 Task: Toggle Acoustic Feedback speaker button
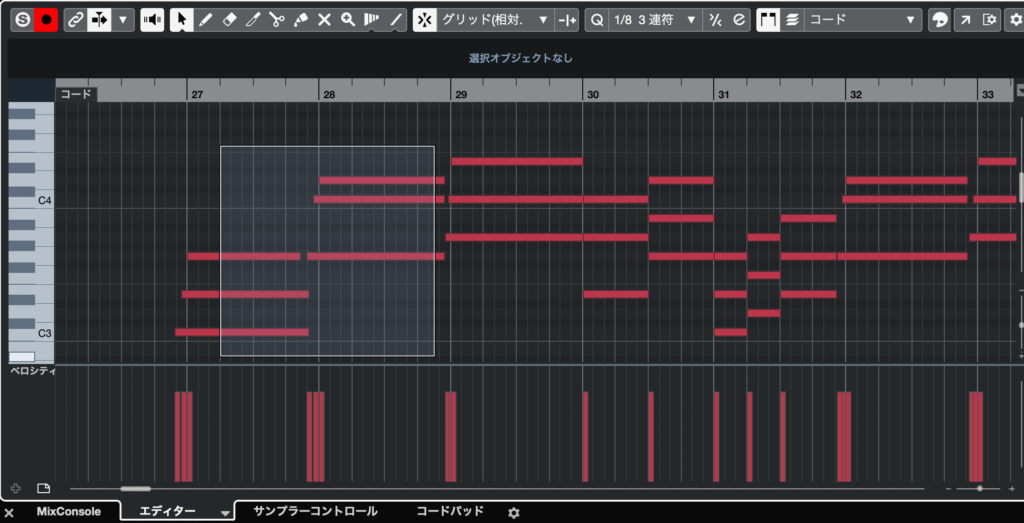[152, 19]
